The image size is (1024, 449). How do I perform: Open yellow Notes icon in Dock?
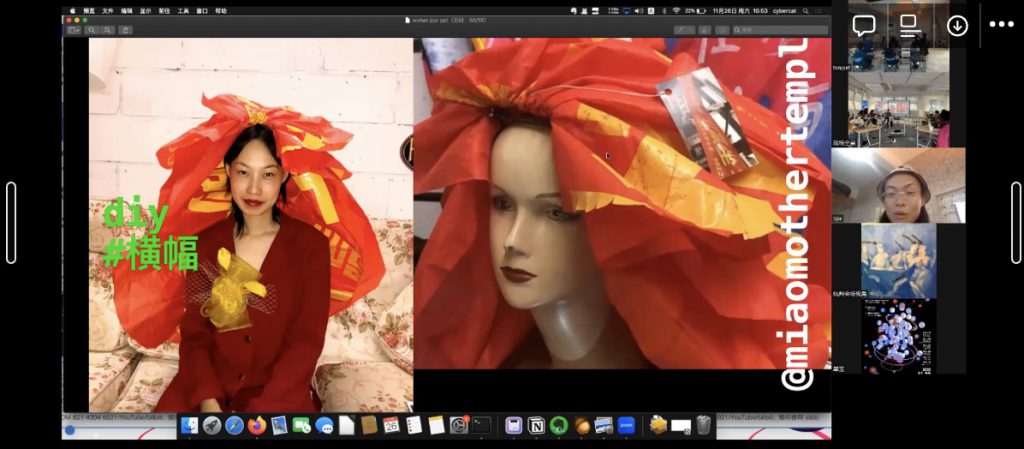click(436, 426)
